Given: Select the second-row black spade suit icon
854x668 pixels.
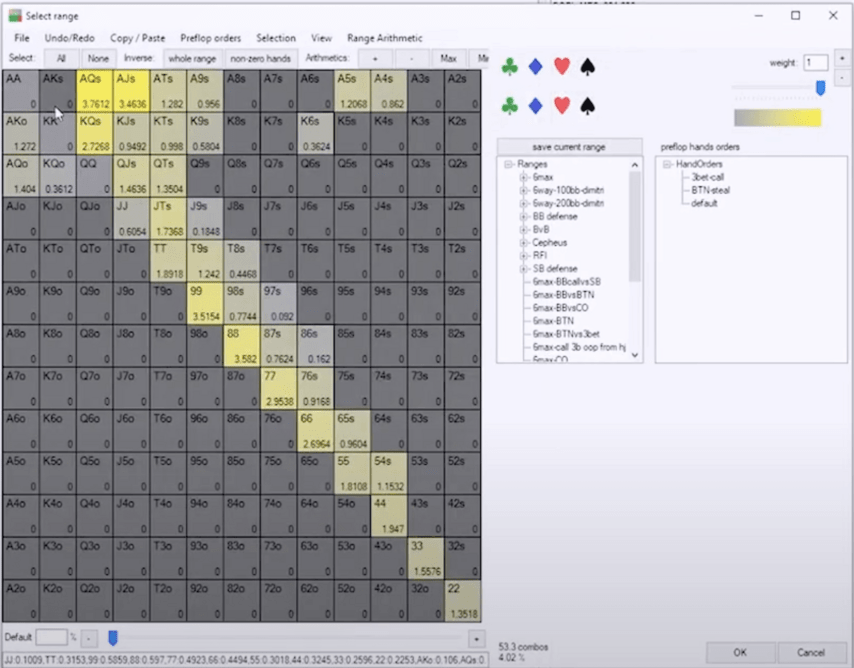Looking at the screenshot, I should click(587, 106).
